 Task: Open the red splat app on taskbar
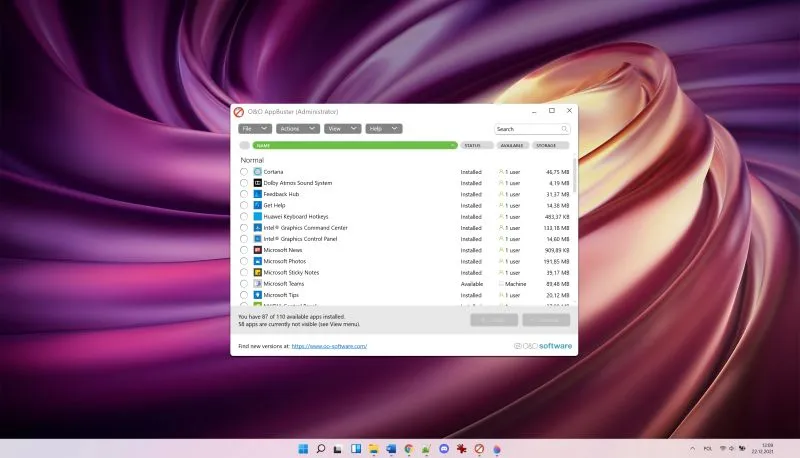462,449
